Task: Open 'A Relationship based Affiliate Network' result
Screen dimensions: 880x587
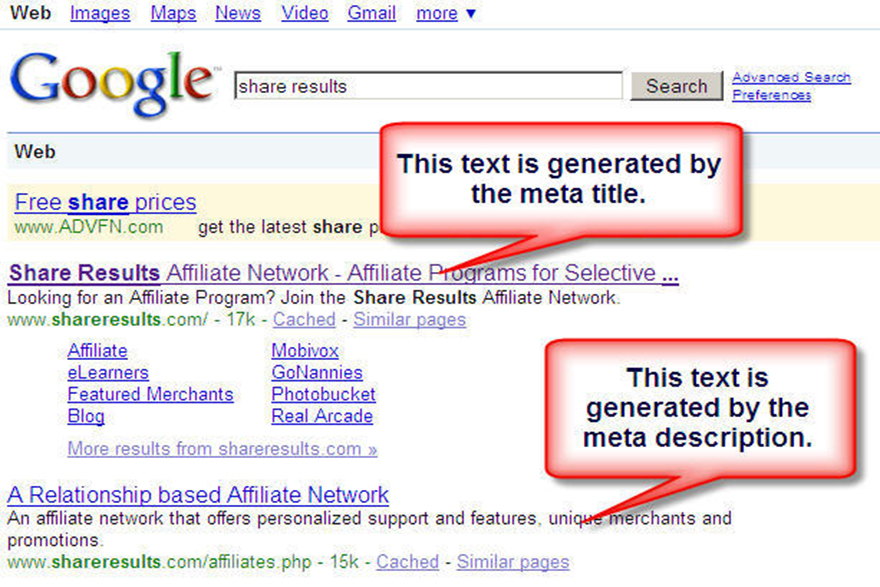Action: (198, 495)
